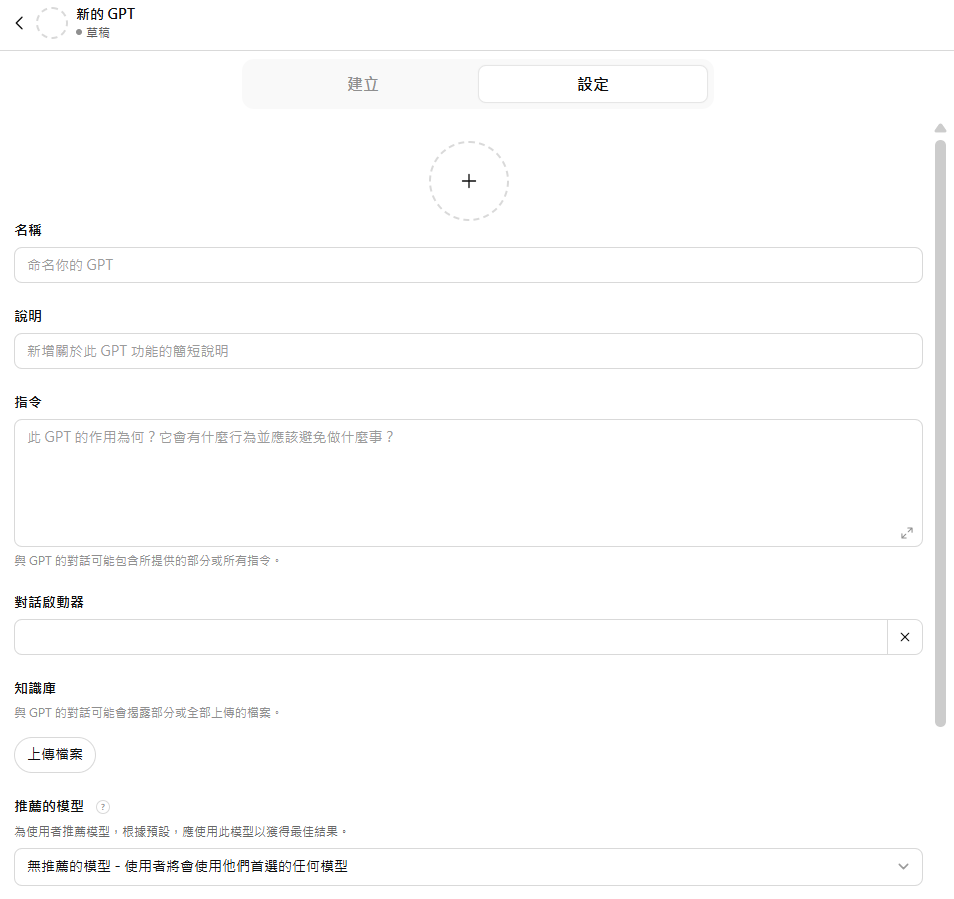The image size is (954, 899).
Task: Add a profile image with plus circle
Action: pyautogui.click(x=468, y=181)
